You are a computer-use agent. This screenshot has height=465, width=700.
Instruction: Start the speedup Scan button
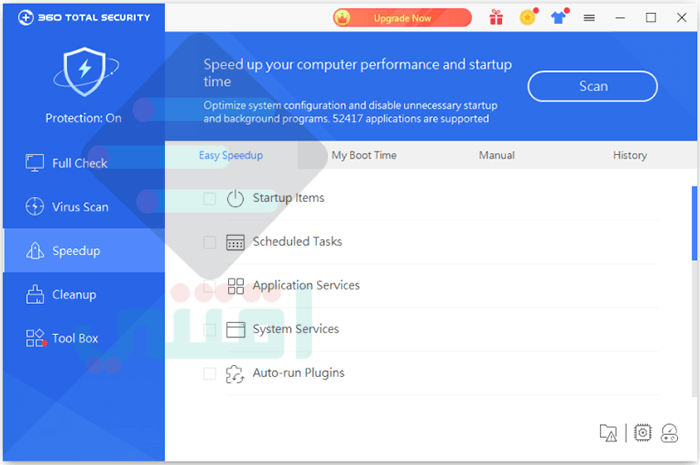592,86
